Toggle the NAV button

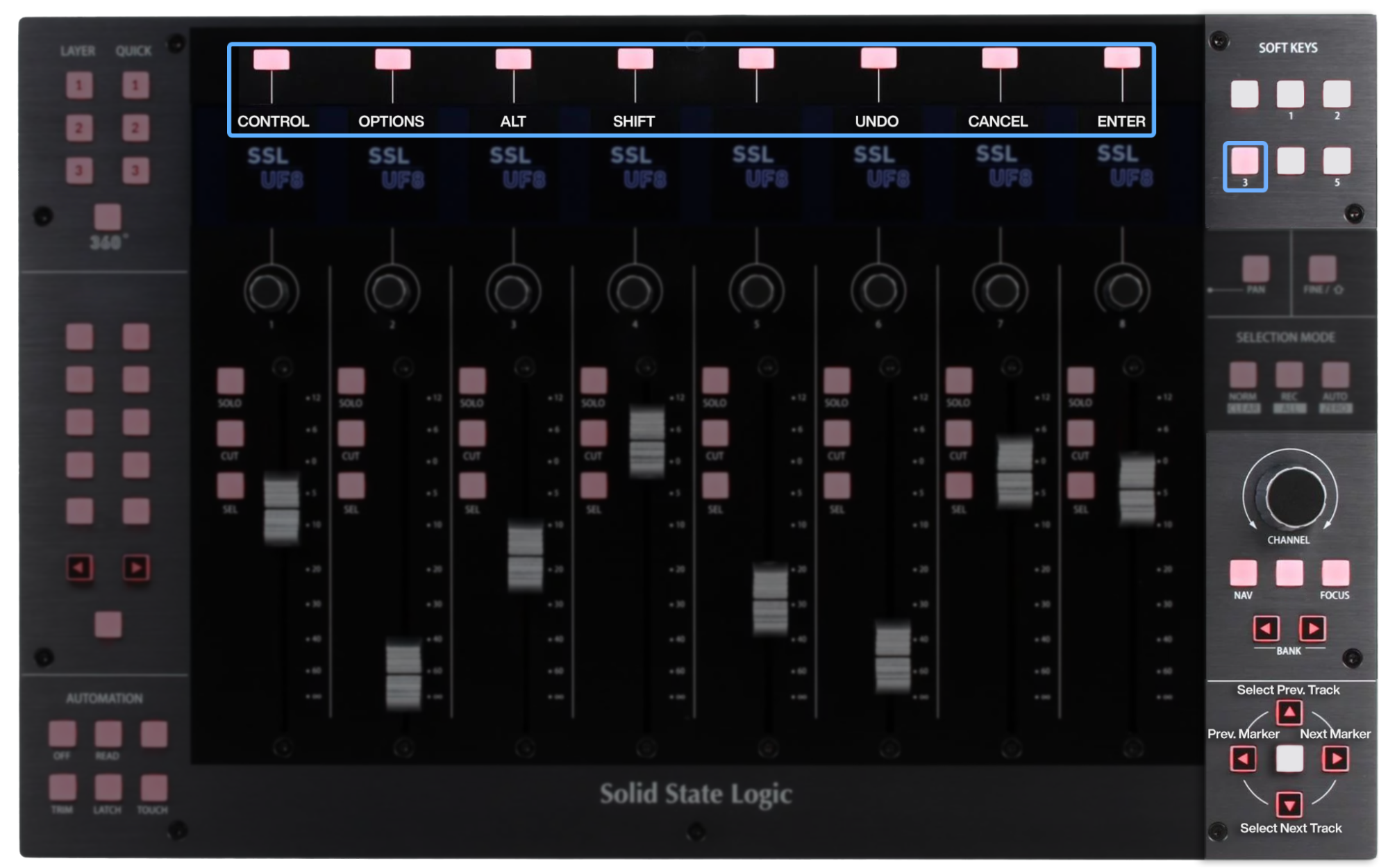tap(1243, 574)
